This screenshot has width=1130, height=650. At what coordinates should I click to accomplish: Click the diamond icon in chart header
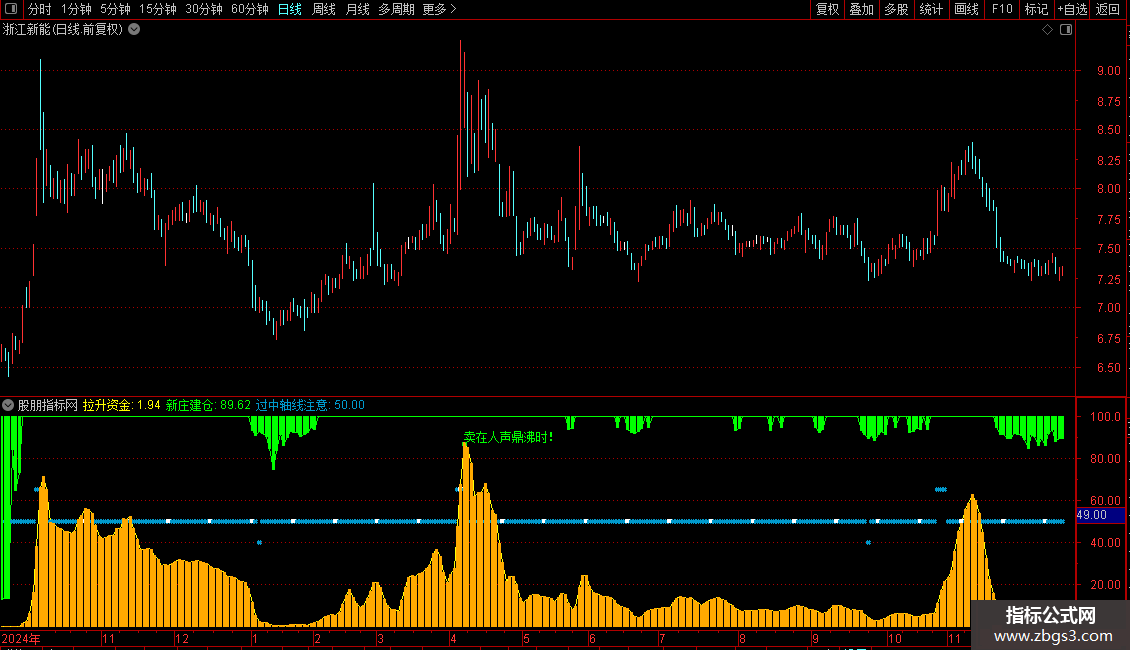coord(1047,30)
